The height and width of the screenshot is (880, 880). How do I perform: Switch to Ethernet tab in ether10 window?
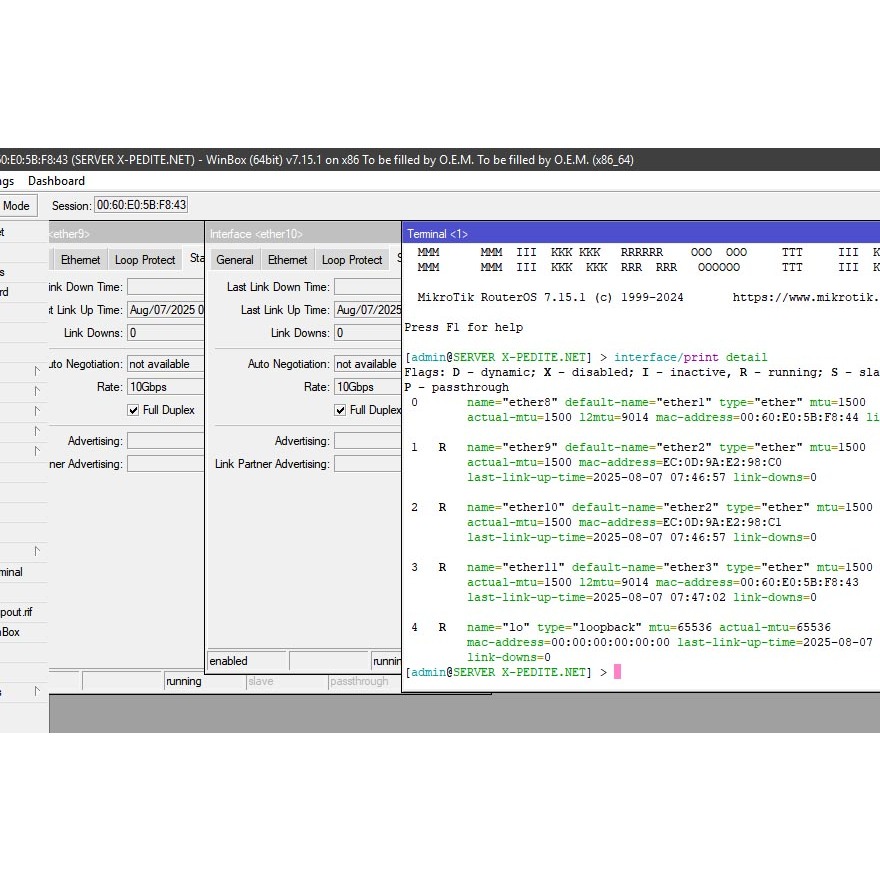point(287,260)
